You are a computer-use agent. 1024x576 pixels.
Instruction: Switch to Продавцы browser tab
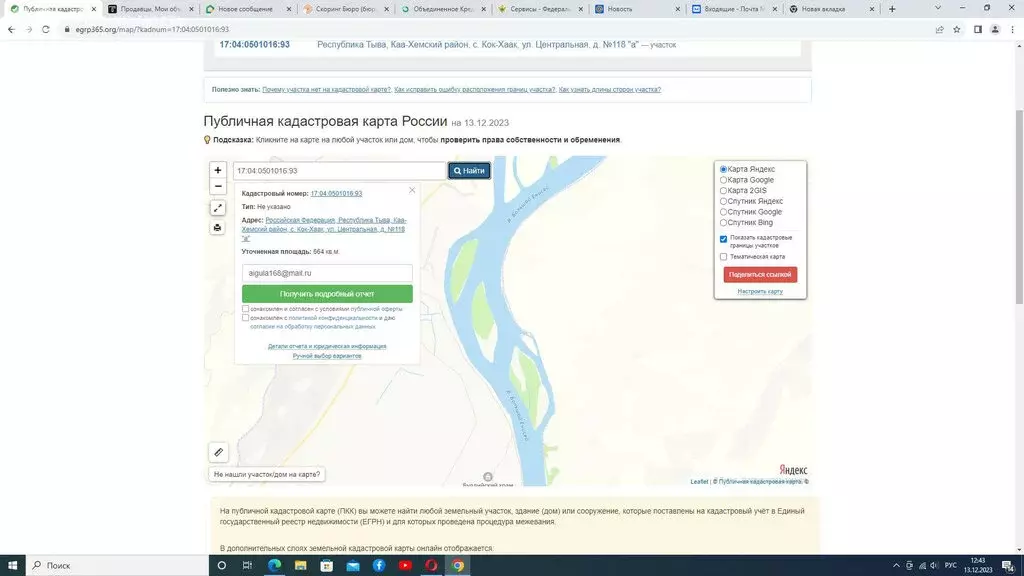(x=151, y=9)
